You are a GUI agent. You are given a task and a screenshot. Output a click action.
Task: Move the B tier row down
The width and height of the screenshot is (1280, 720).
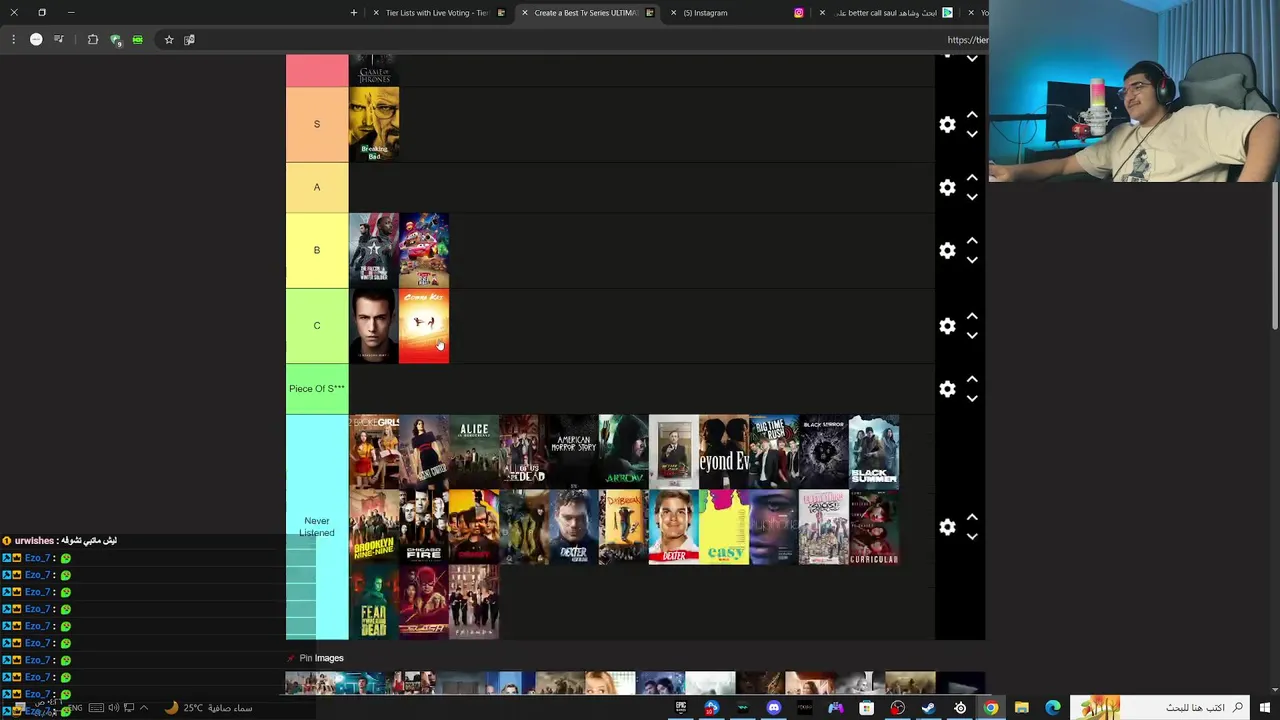coord(972,260)
